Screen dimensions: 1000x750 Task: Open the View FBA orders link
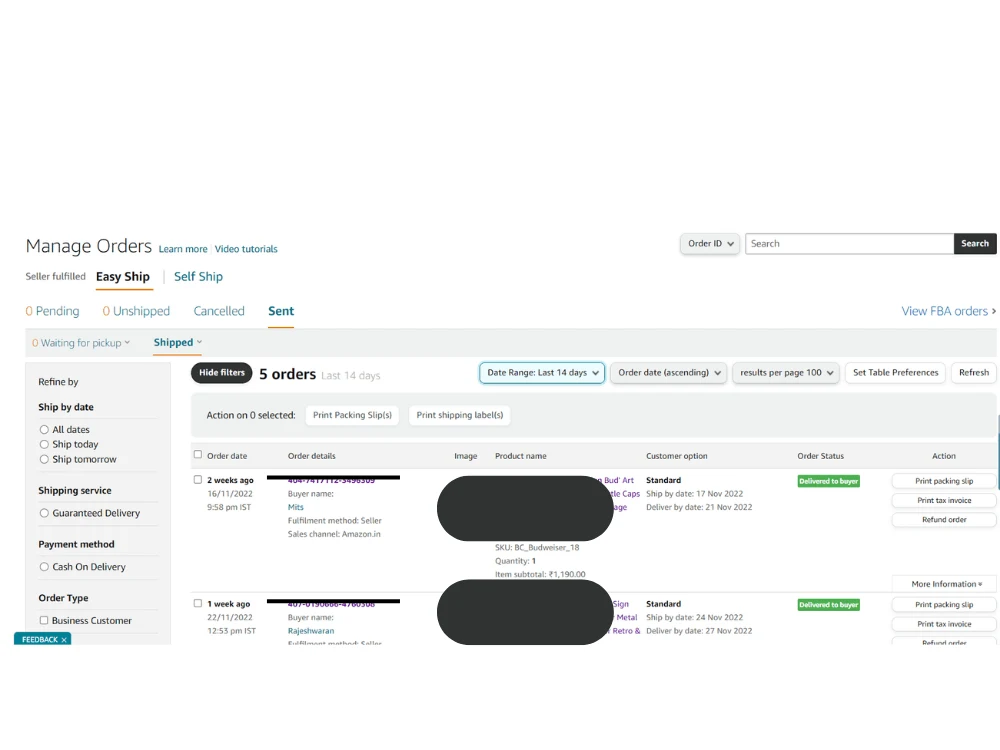[x=948, y=311]
